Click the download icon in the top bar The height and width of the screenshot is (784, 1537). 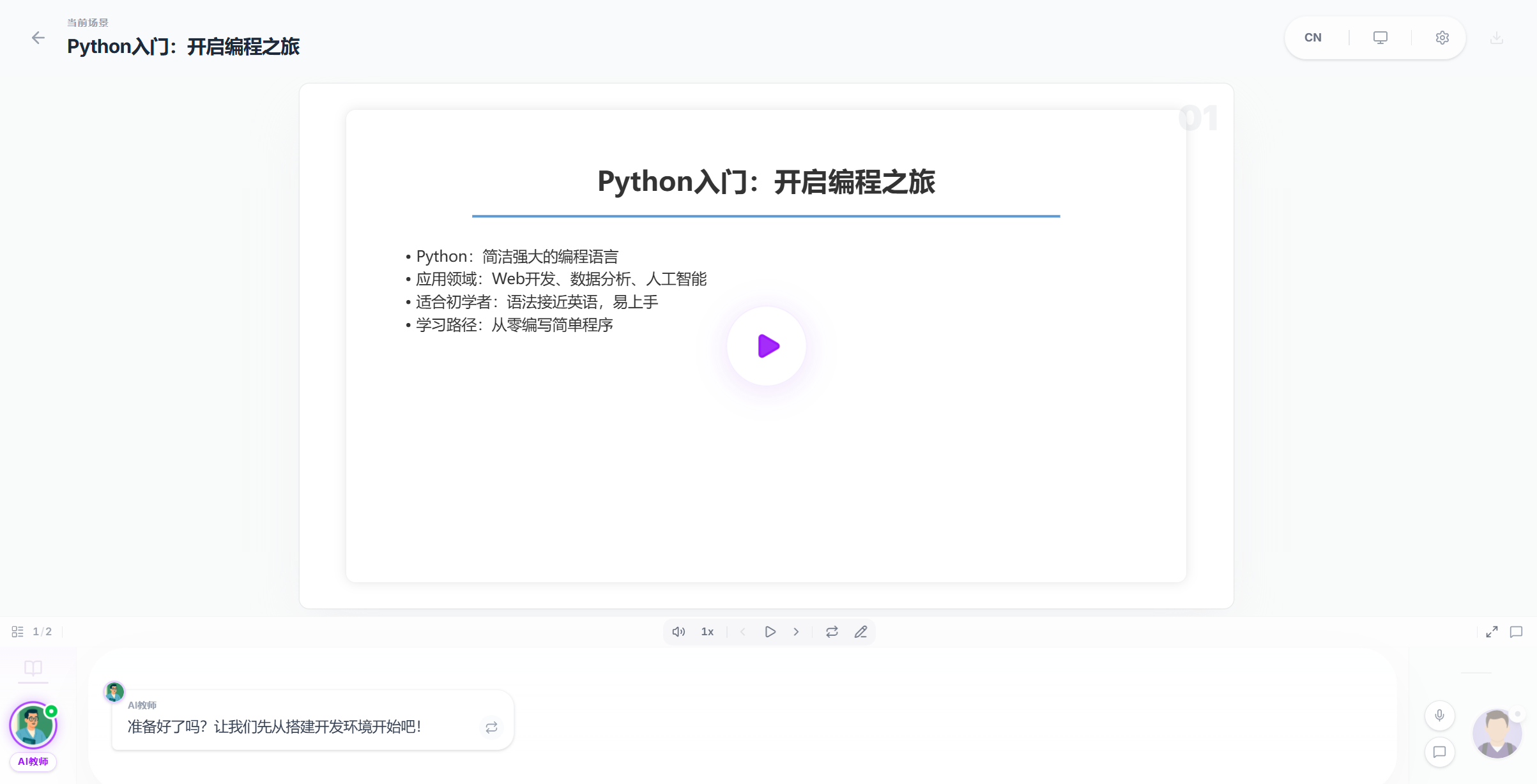point(1495,38)
